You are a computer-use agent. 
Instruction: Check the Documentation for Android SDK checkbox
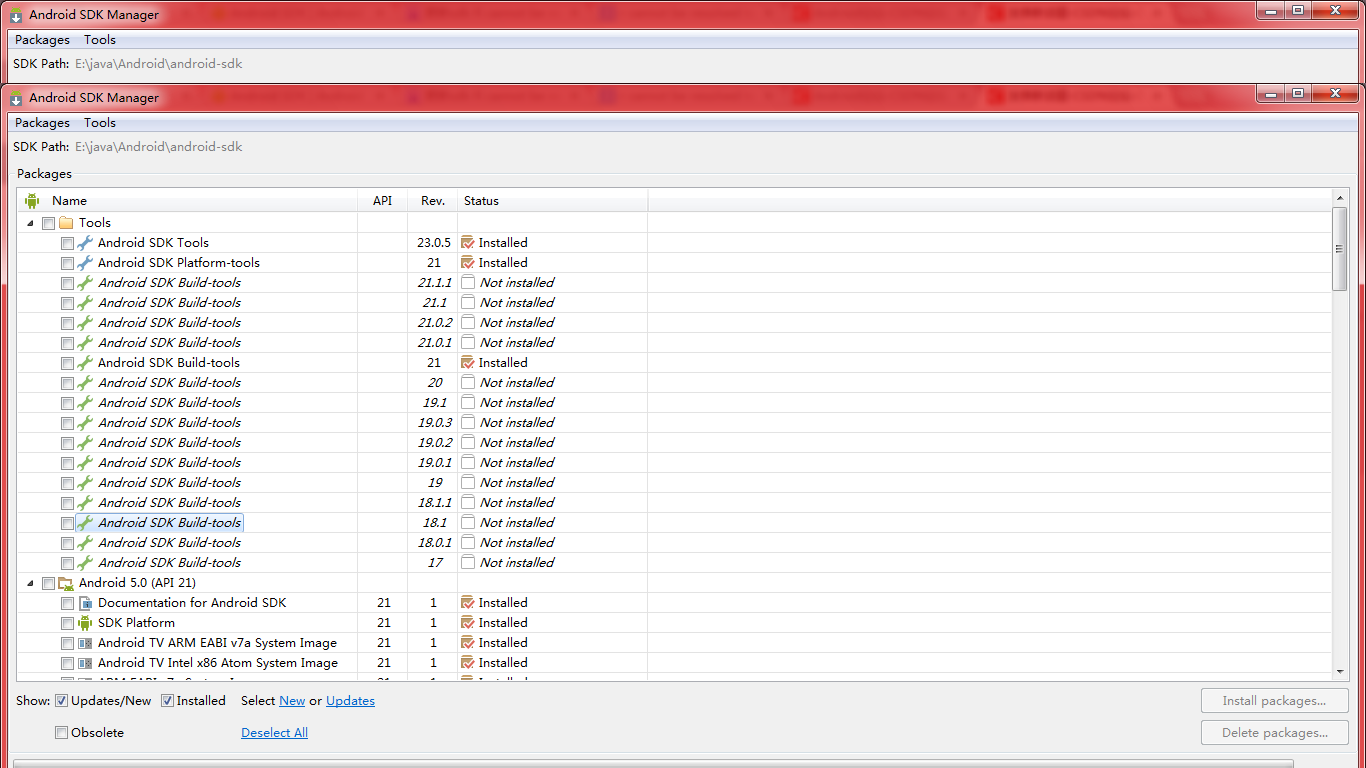(67, 603)
